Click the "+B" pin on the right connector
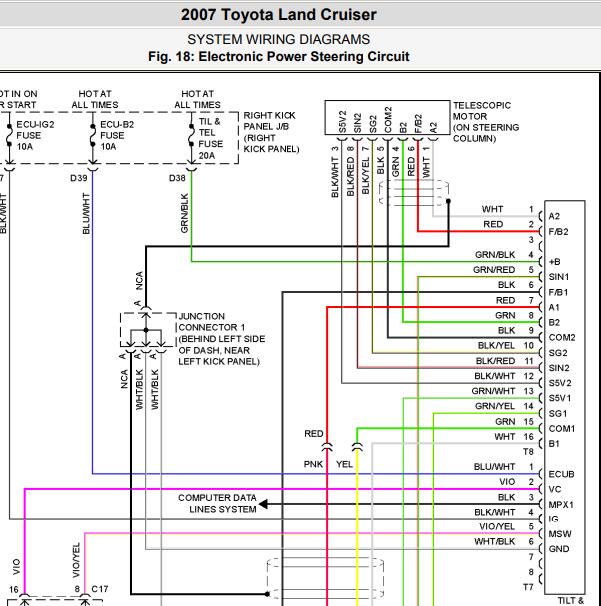 555,262
